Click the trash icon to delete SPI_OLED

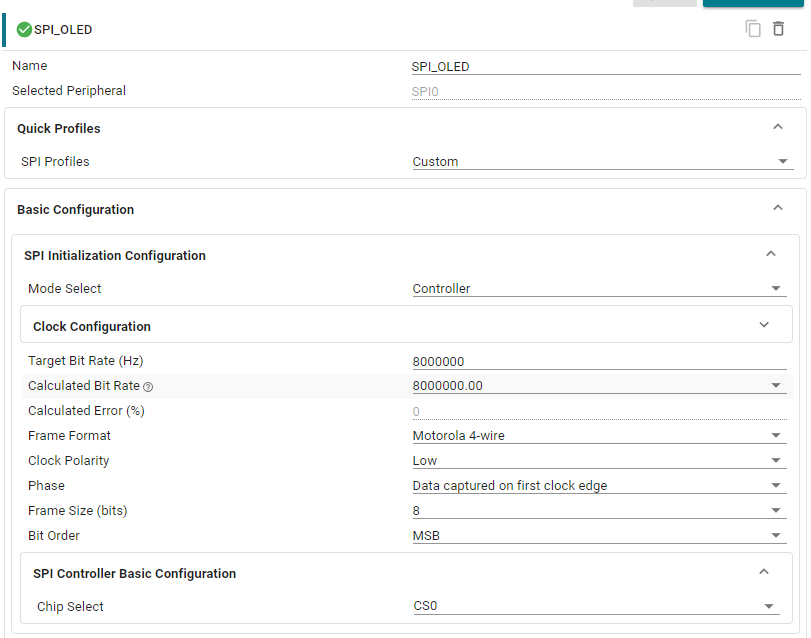tap(778, 29)
